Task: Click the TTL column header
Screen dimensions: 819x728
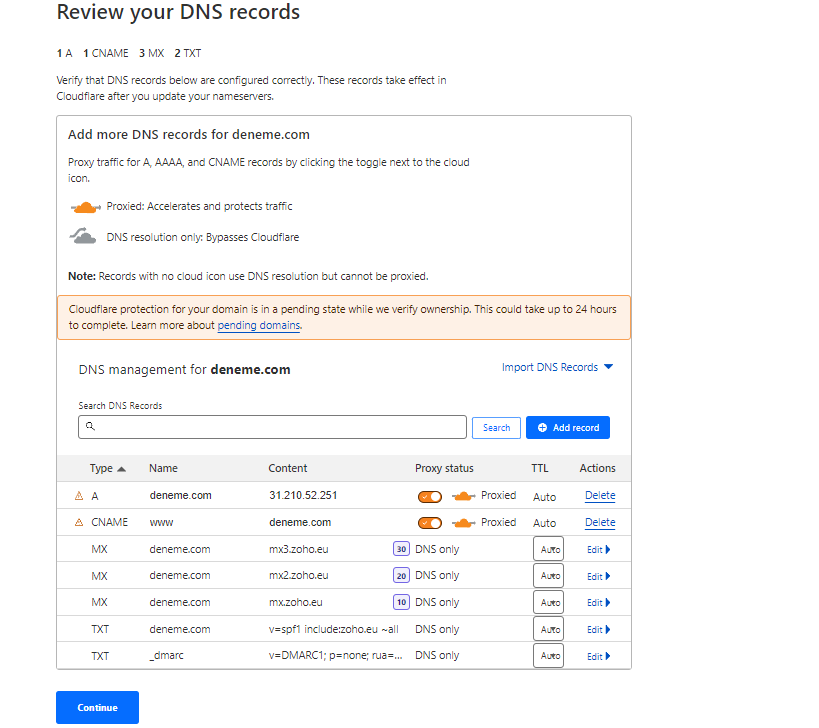Action: 540,468
